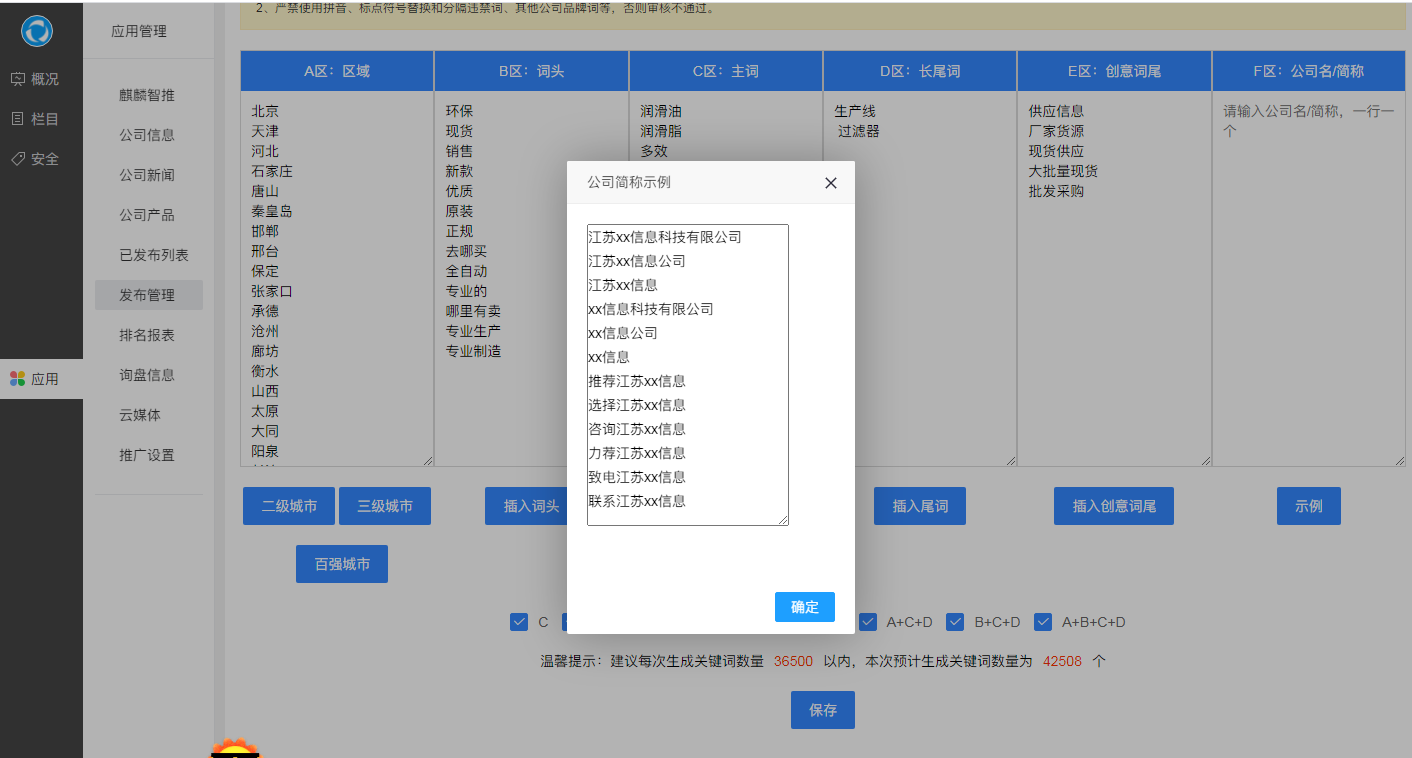
Task: Close the 公司简称示例 dialog with X
Action: (x=830, y=183)
